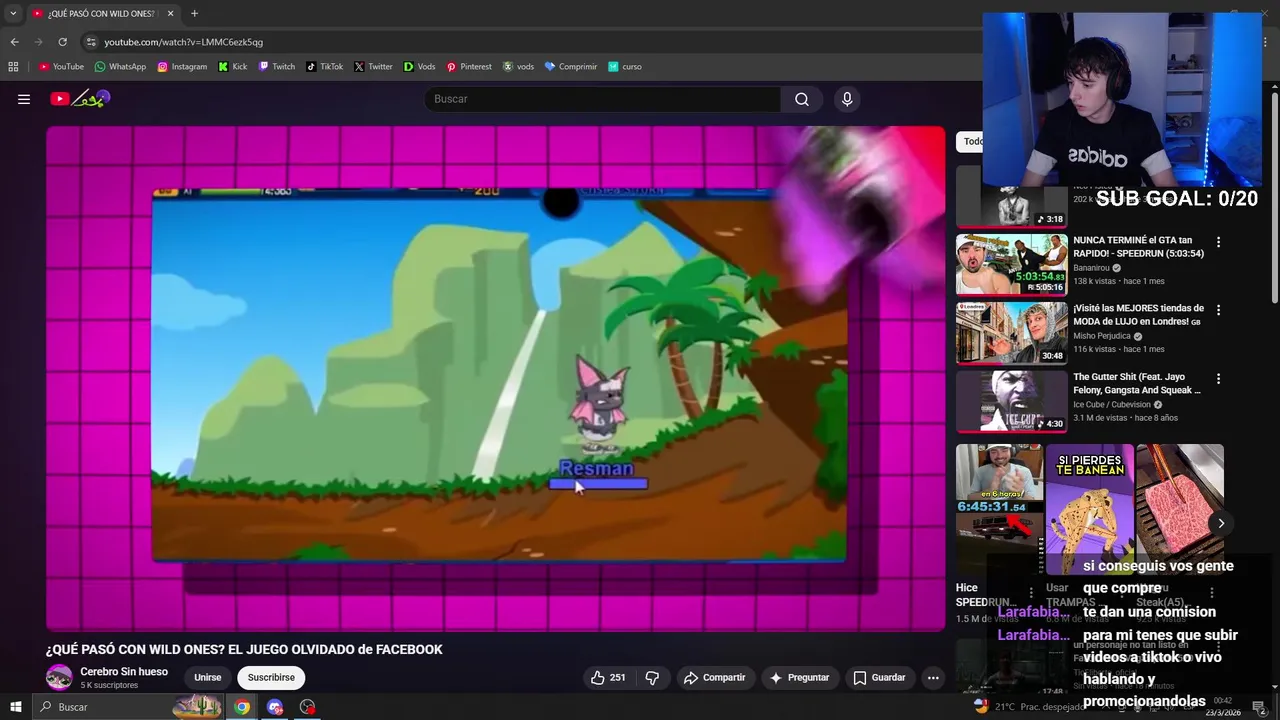Reload the page with refresh icon

click(62, 42)
